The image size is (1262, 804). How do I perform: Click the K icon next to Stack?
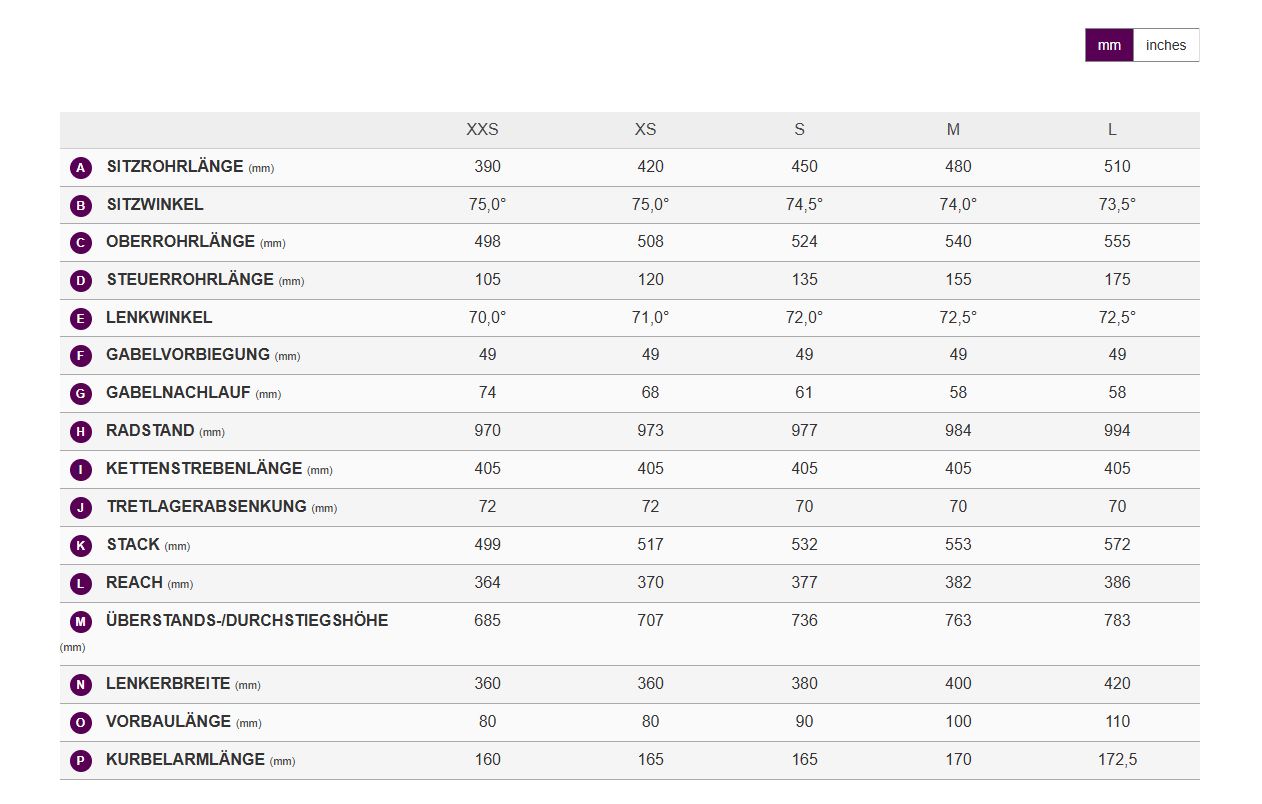pos(81,546)
